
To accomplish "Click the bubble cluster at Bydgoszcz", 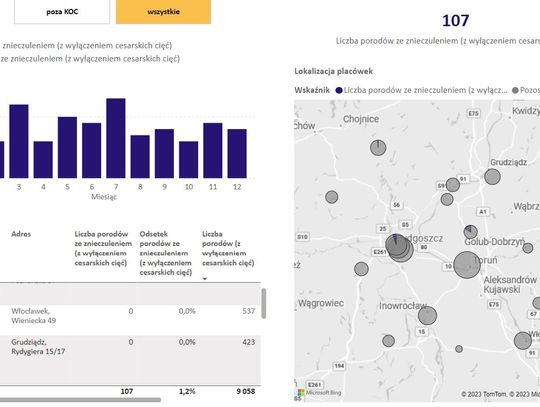I will click(x=399, y=248).
